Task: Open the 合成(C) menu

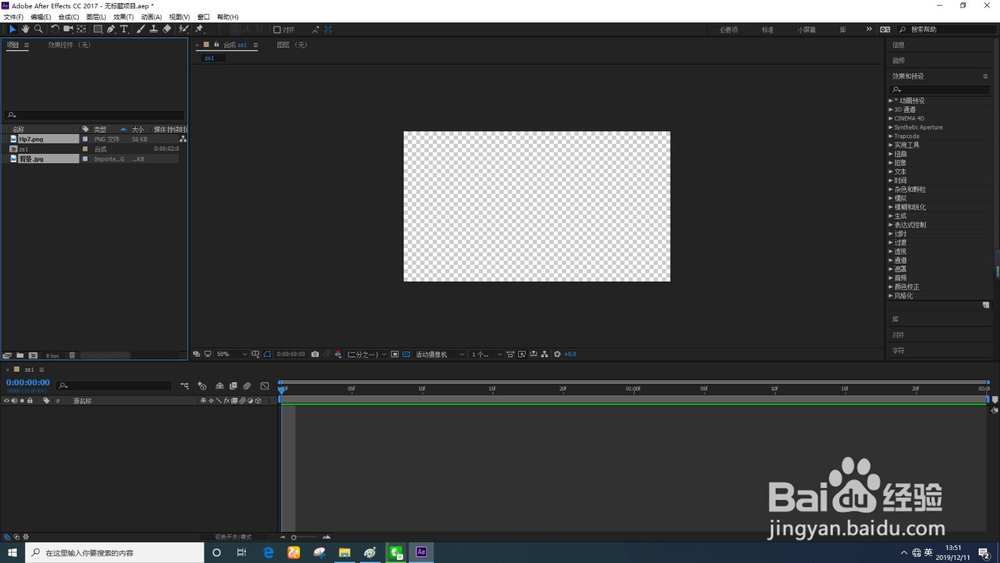Action: [69, 17]
